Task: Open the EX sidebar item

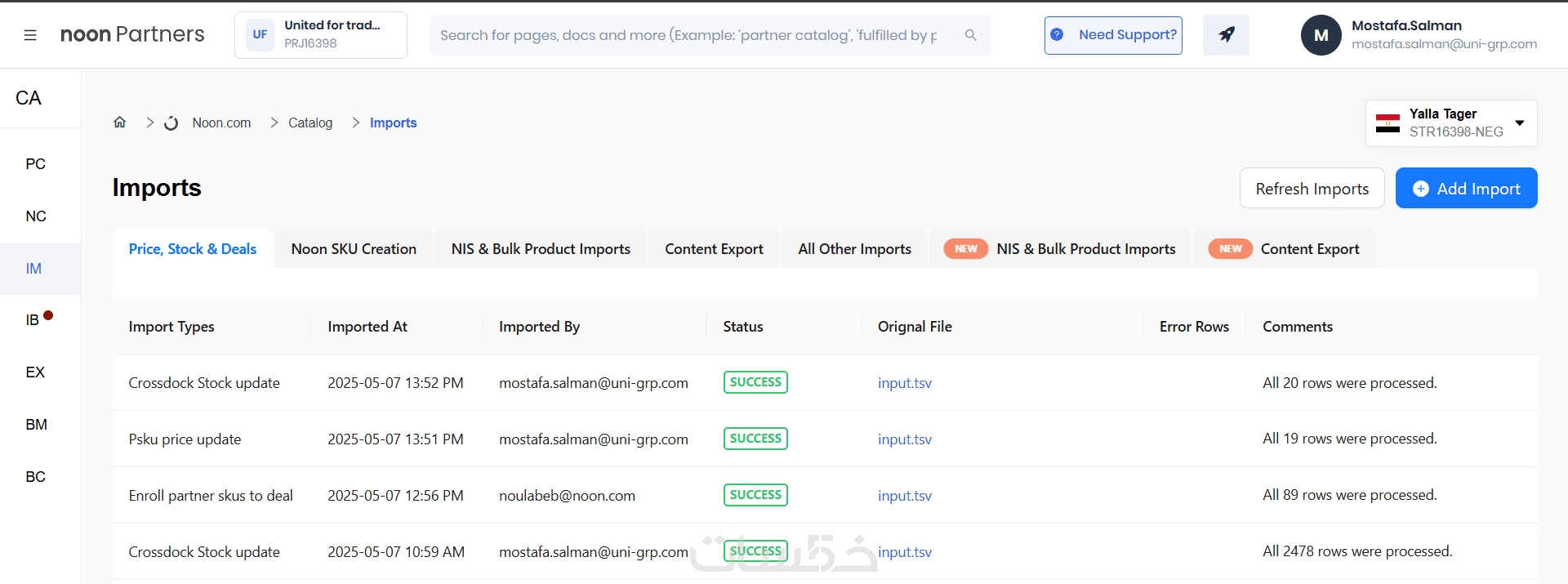Action: (35, 372)
